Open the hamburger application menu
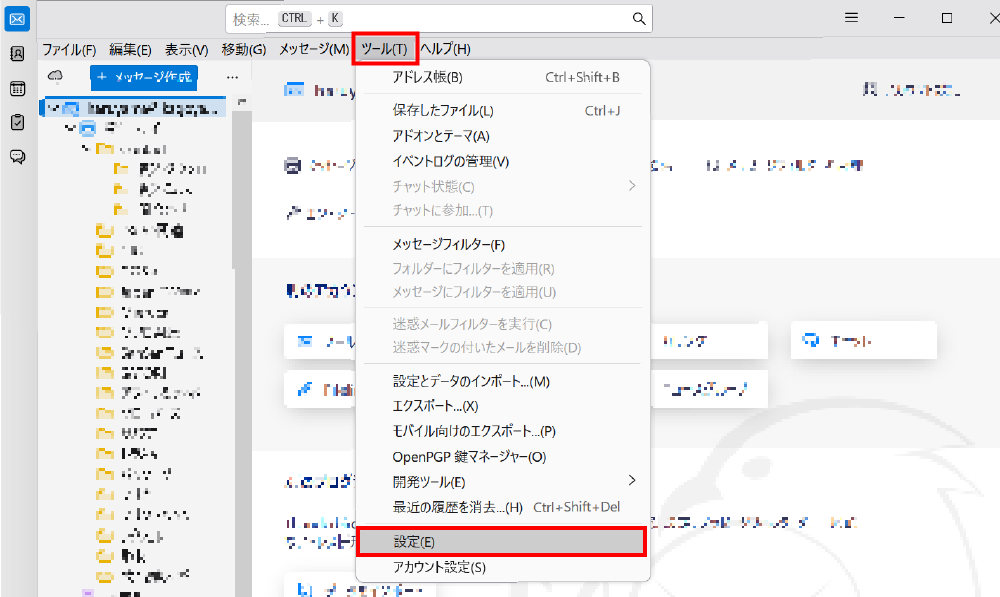1000x597 pixels. coord(851,18)
